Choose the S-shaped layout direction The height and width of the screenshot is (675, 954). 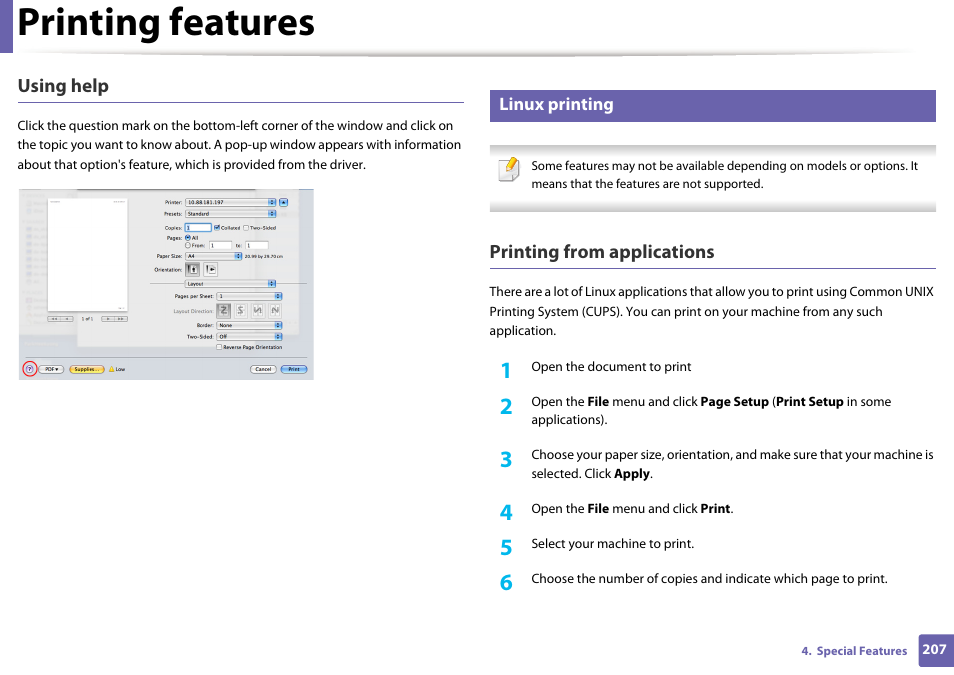[x=241, y=310]
